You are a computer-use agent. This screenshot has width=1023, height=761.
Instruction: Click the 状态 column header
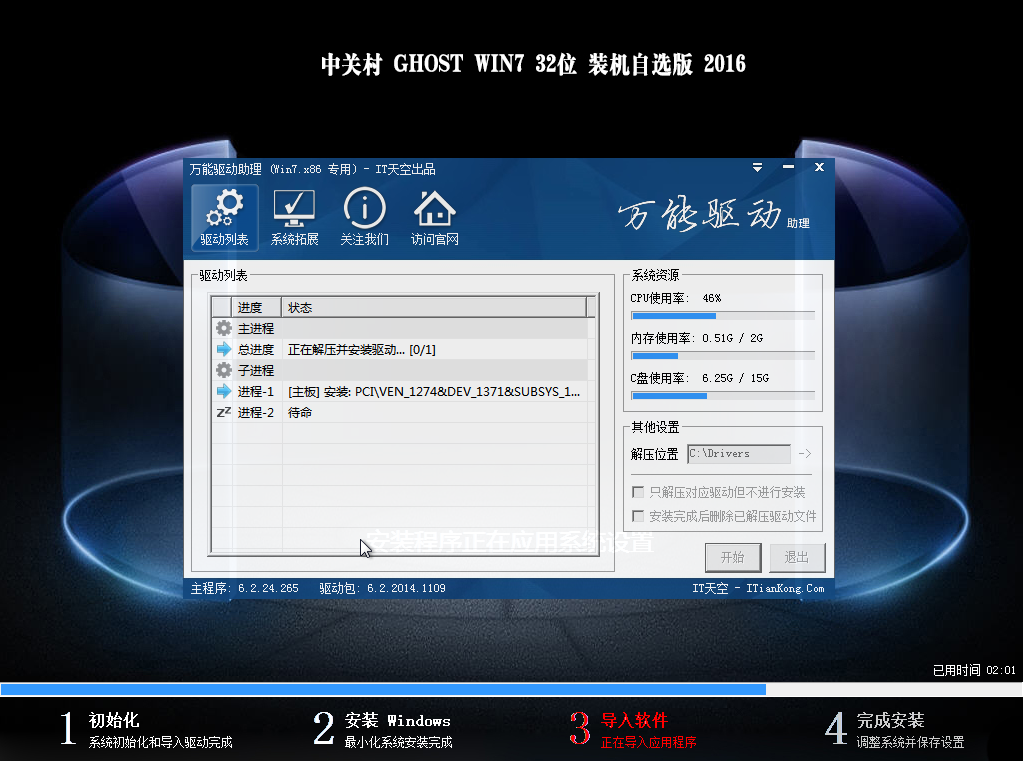pos(434,307)
